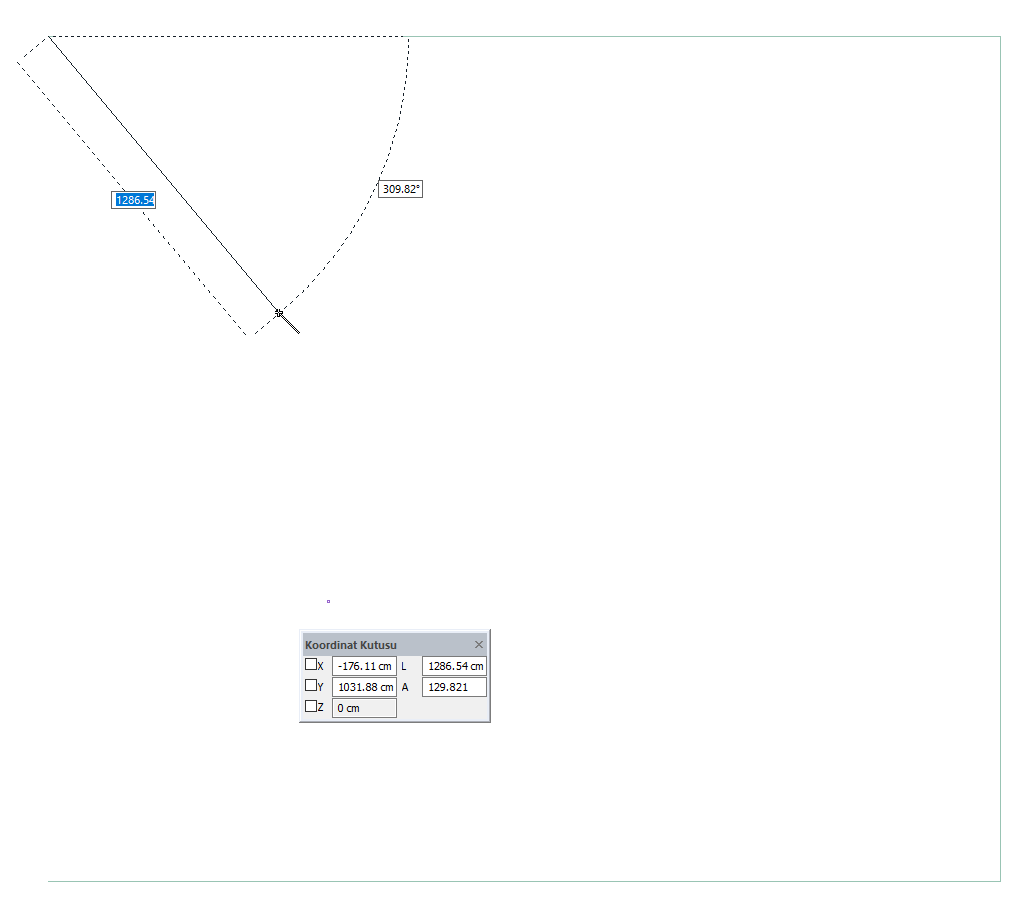Screen dimensions: 1030x914
Task: Click the small purple origin point marker
Action: pyautogui.click(x=328, y=601)
